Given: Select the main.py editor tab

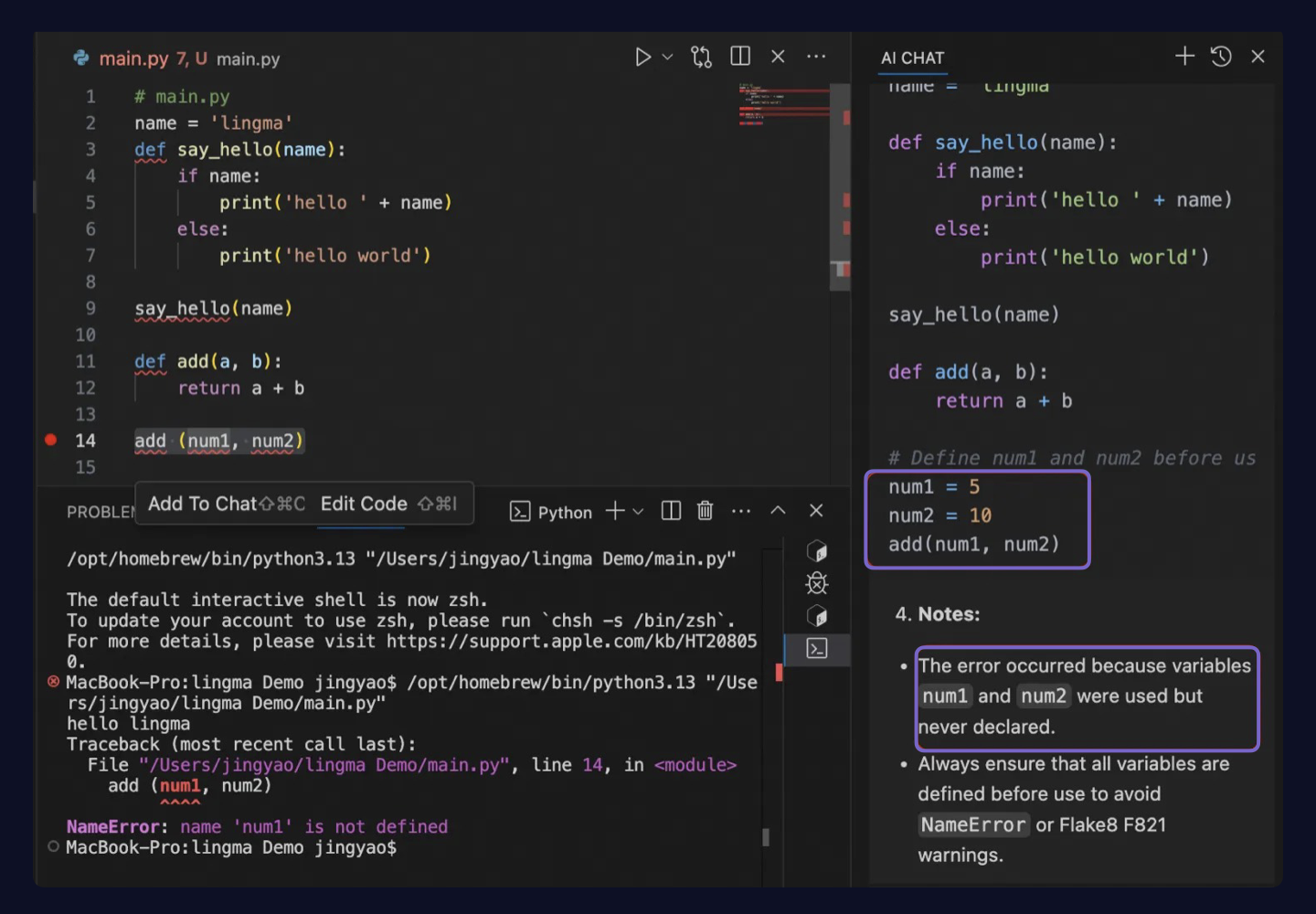Looking at the screenshot, I should [x=134, y=58].
